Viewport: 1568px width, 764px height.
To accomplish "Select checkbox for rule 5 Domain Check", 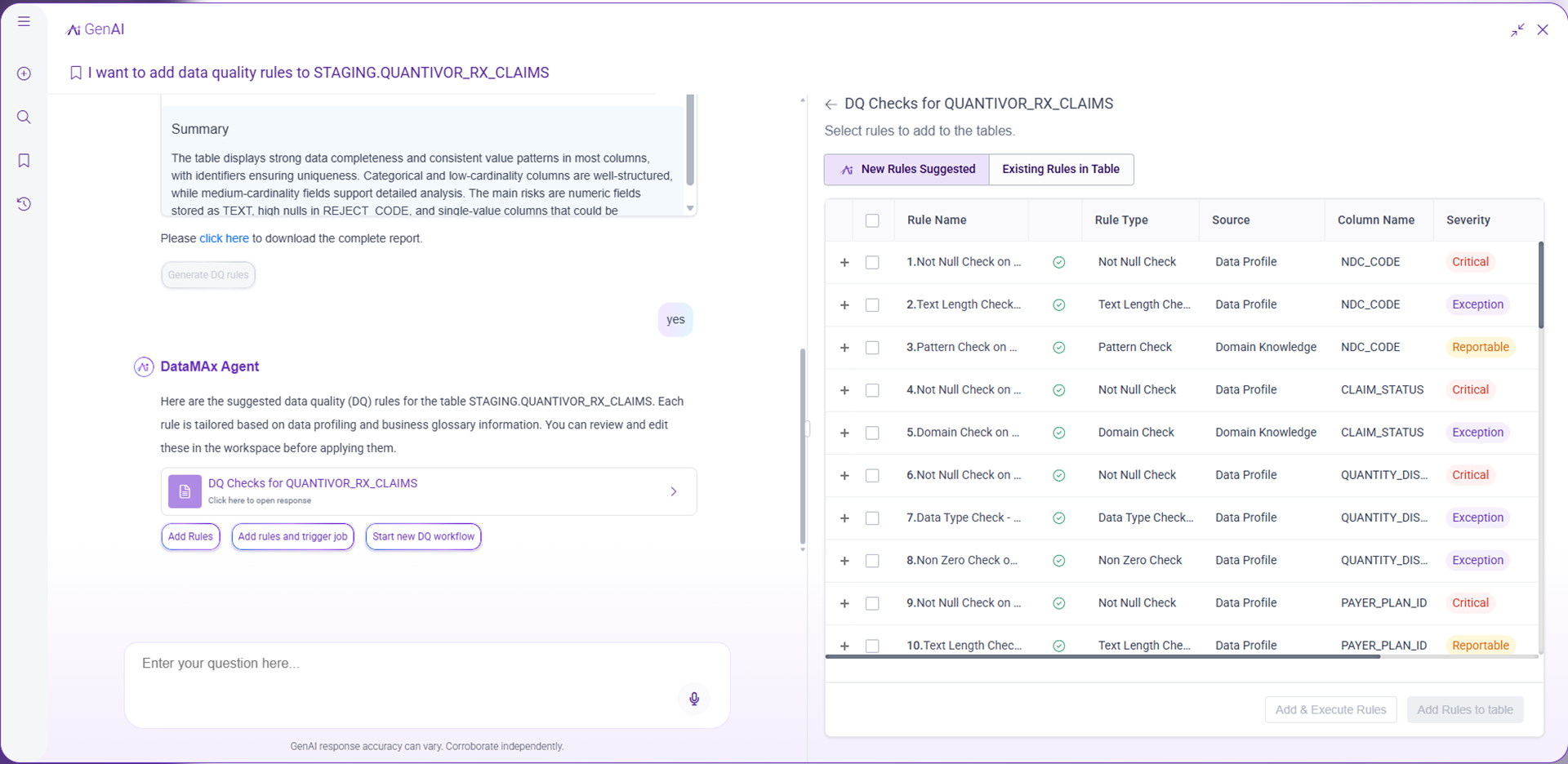I will pos(872,433).
